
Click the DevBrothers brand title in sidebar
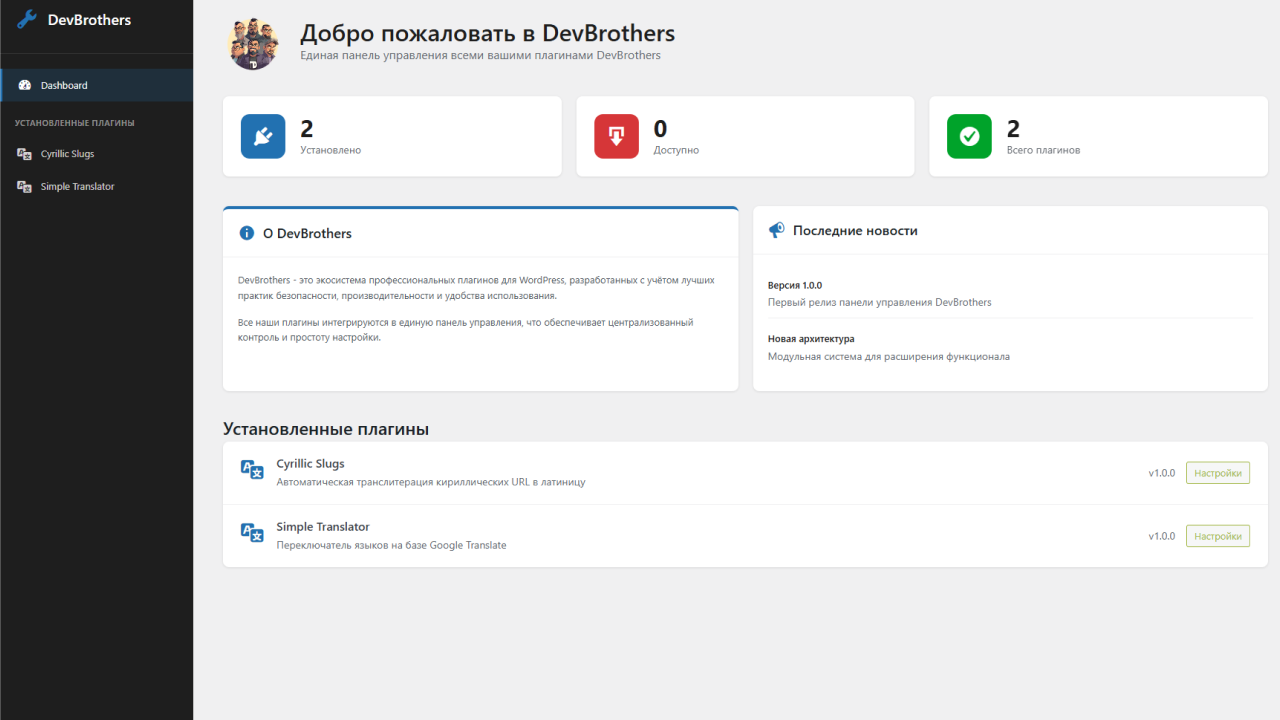[89, 19]
